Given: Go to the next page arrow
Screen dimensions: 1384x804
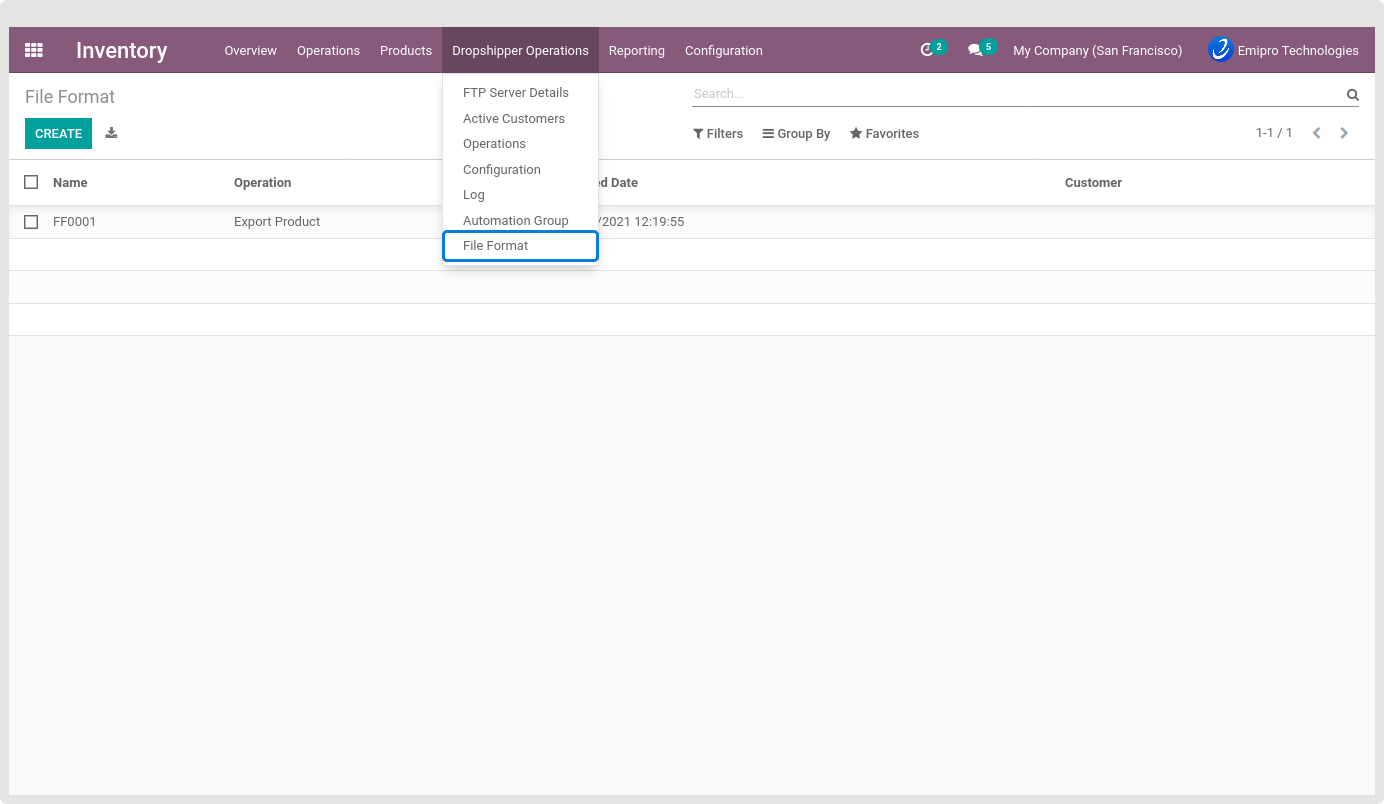Looking at the screenshot, I should [x=1344, y=133].
